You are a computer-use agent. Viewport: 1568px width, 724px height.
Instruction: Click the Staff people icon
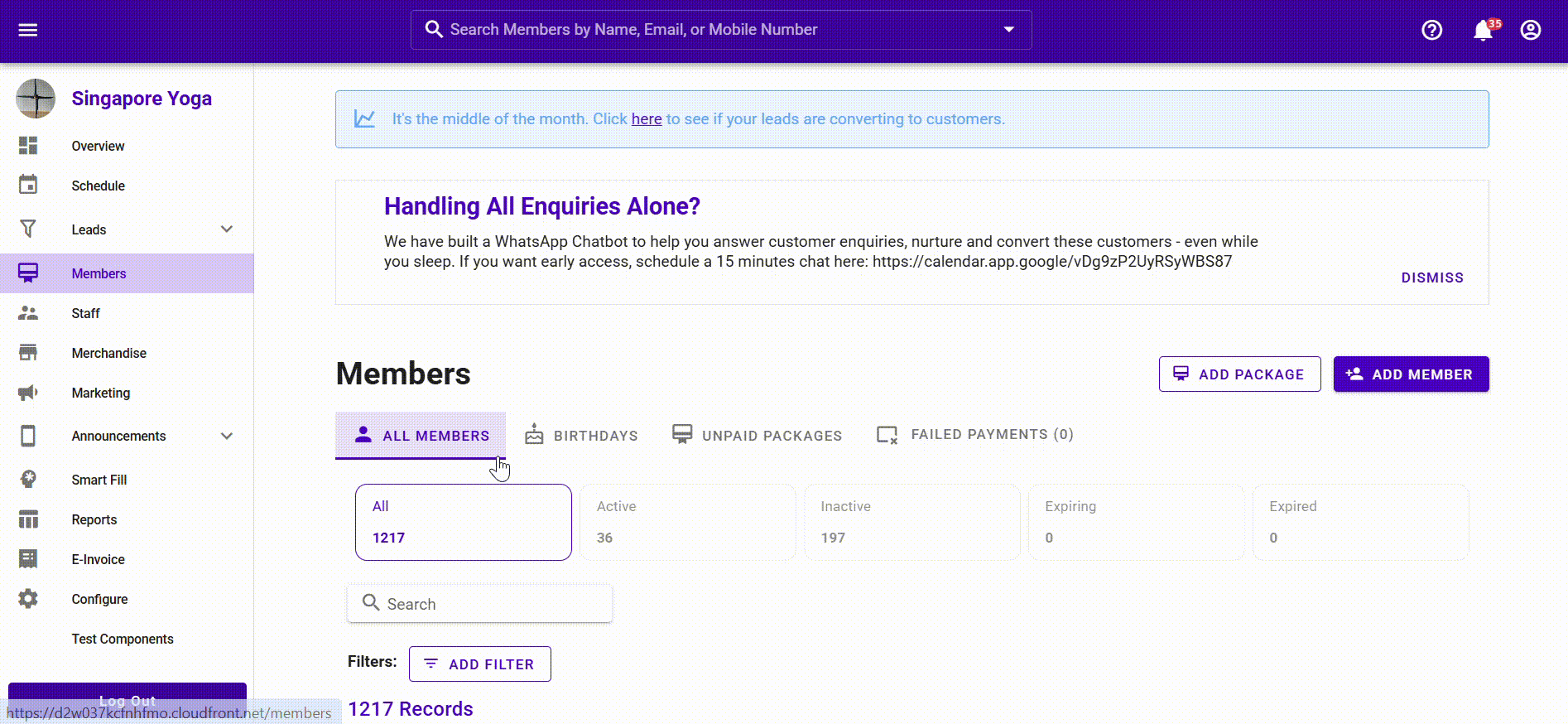(28, 313)
